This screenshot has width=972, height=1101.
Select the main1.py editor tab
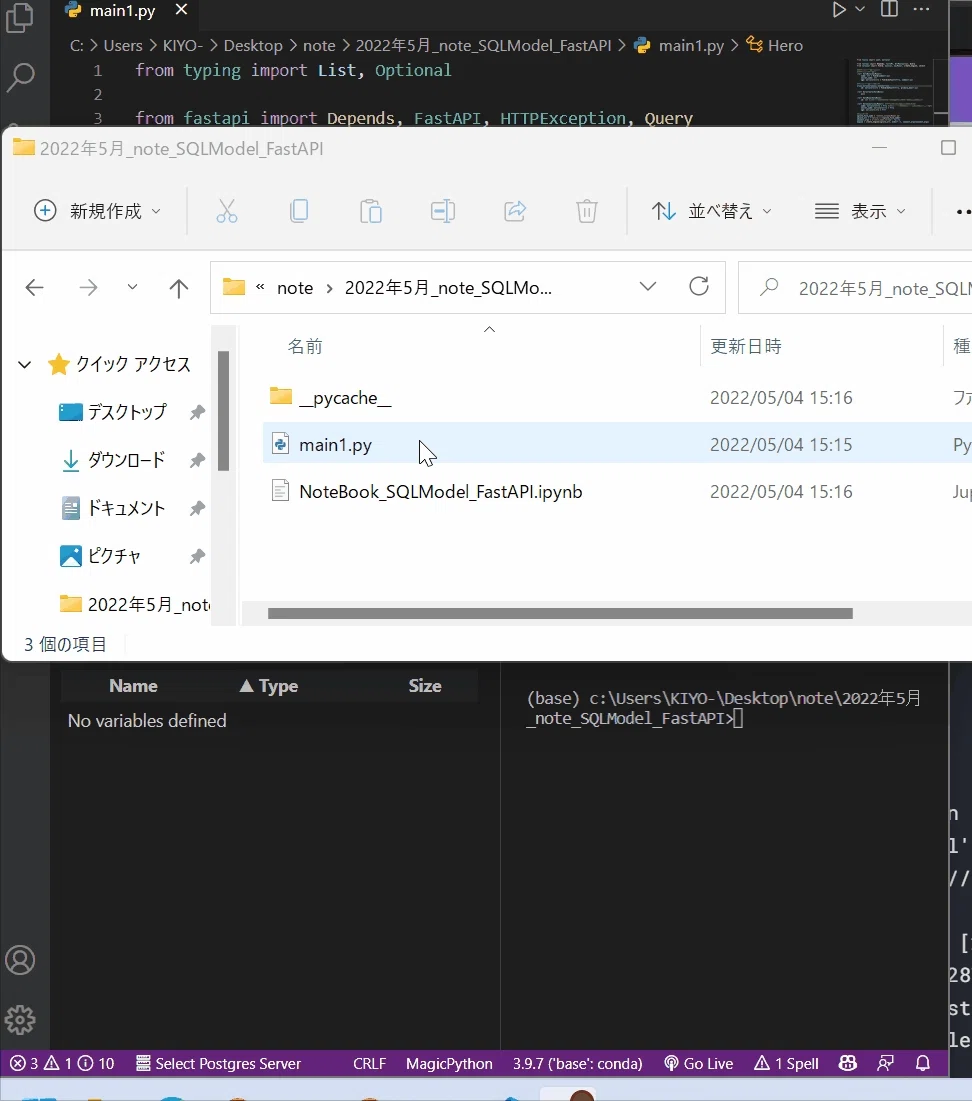click(123, 11)
